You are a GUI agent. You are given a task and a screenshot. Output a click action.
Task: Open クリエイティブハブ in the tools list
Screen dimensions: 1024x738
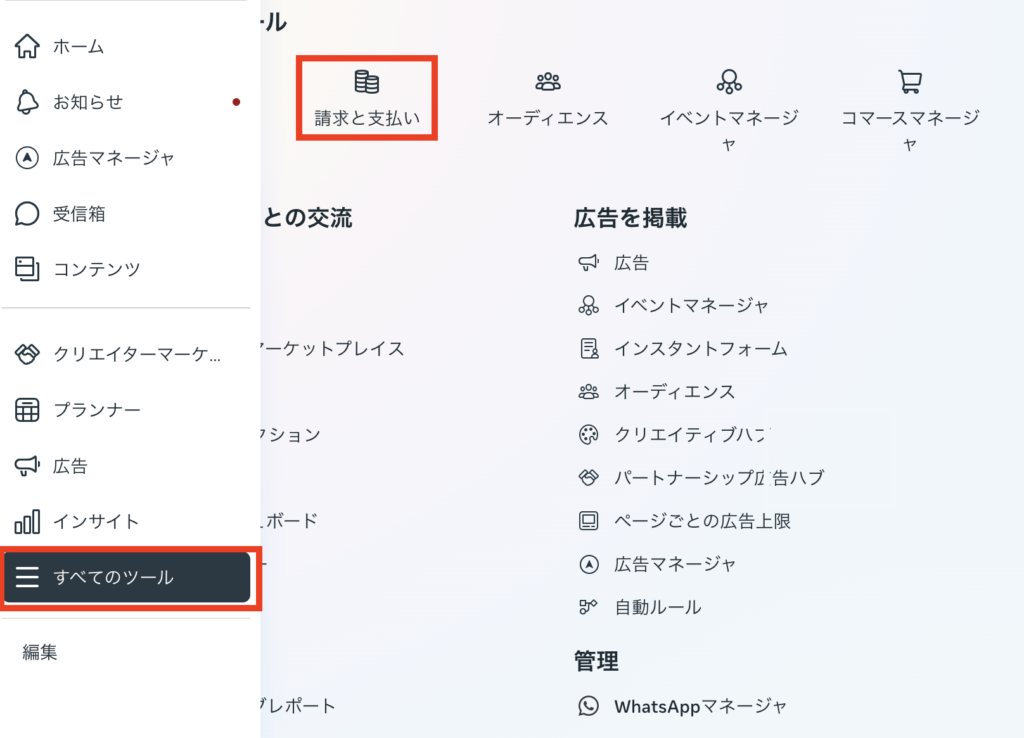click(x=690, y=435)
